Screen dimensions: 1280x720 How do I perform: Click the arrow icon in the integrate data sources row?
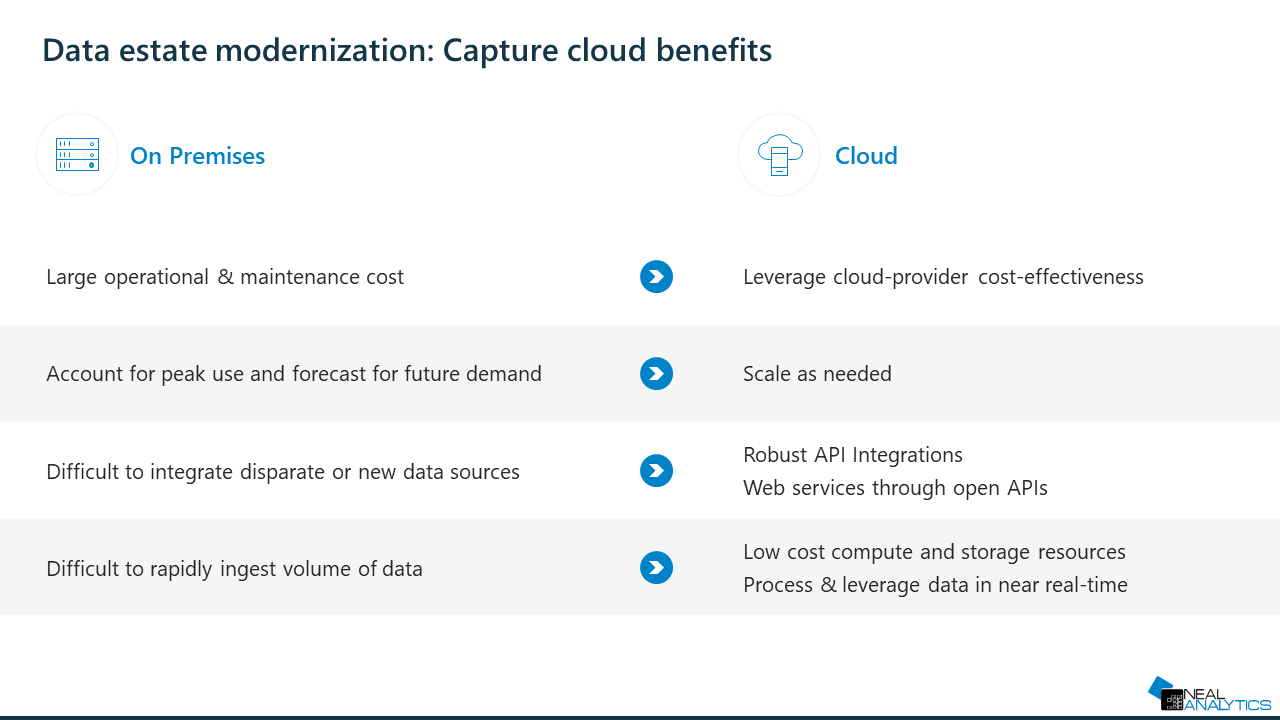tap(656, 471)
